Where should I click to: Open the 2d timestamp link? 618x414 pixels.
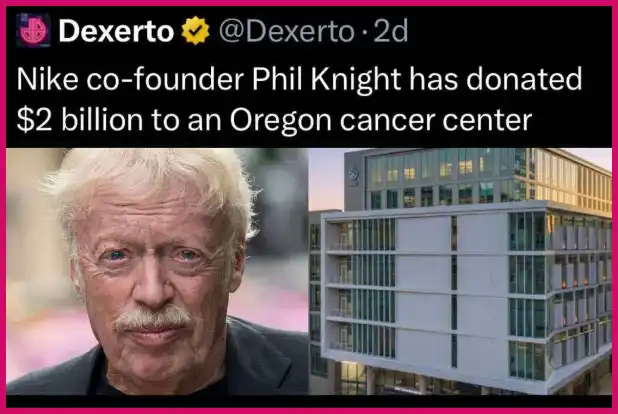pyautogui.click(x=390, y=31)
